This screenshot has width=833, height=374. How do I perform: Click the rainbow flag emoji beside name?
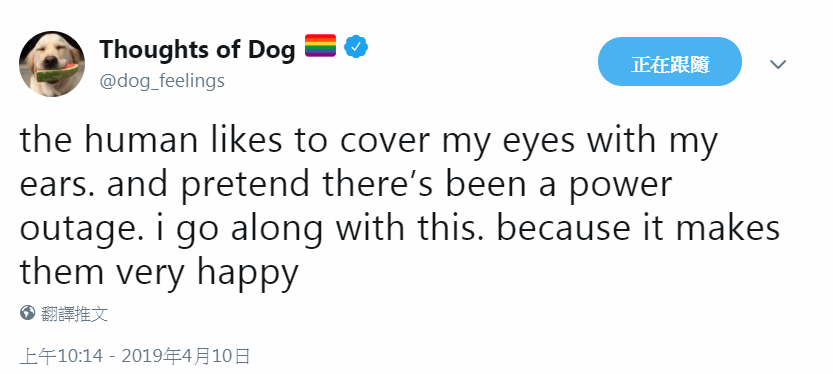coord(320,46)
